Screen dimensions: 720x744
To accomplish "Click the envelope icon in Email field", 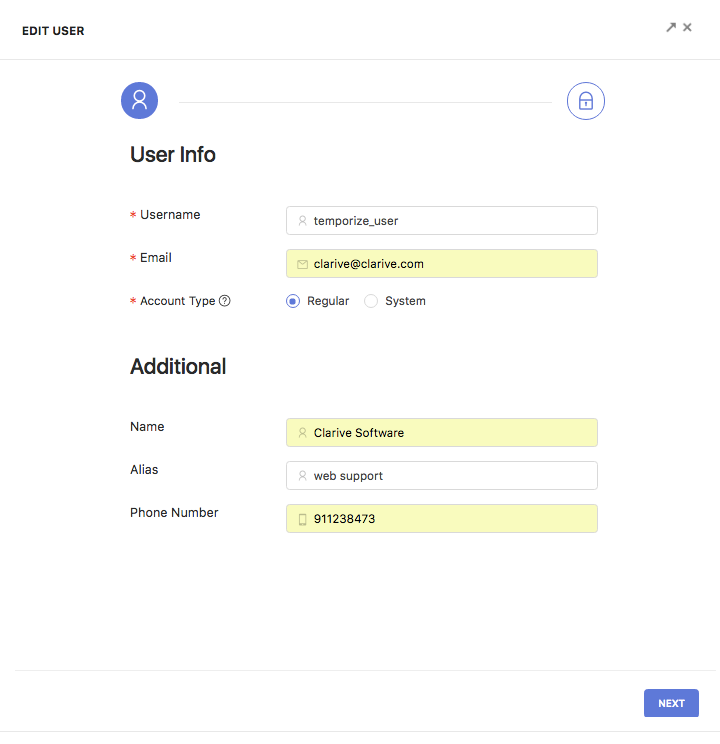I will 302,264.
